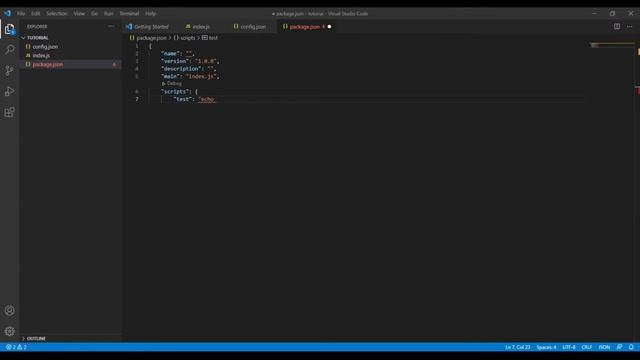The height and width of the screenshot is (360, 640).
Task: Open the Go menu
Action: (x=94, y=13)
